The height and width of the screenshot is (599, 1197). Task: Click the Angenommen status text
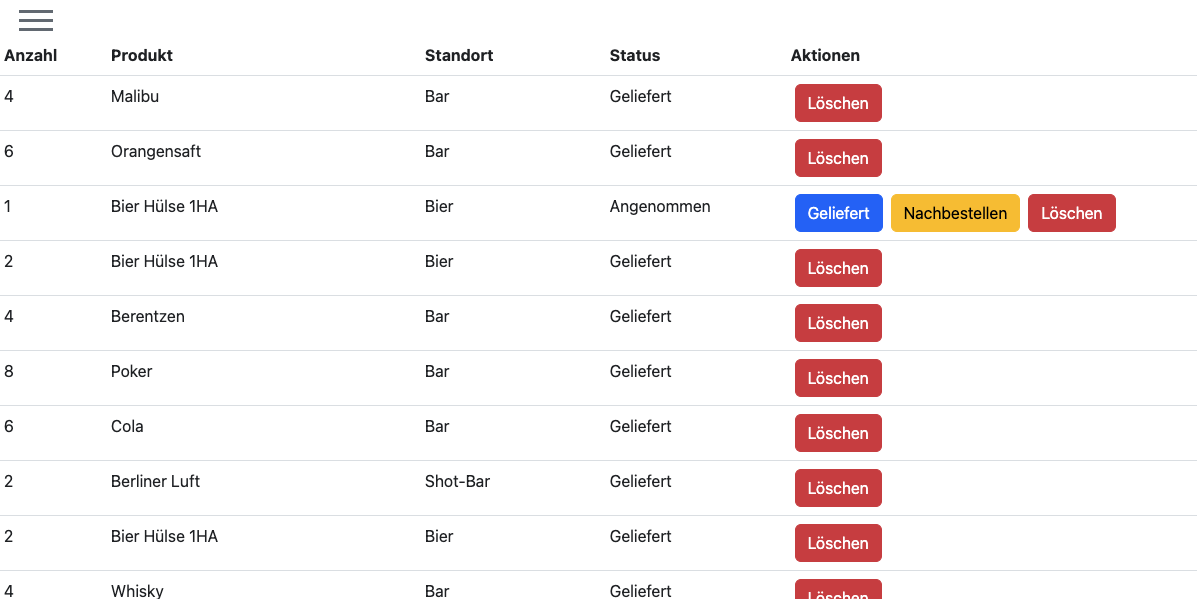pos(660,207)
